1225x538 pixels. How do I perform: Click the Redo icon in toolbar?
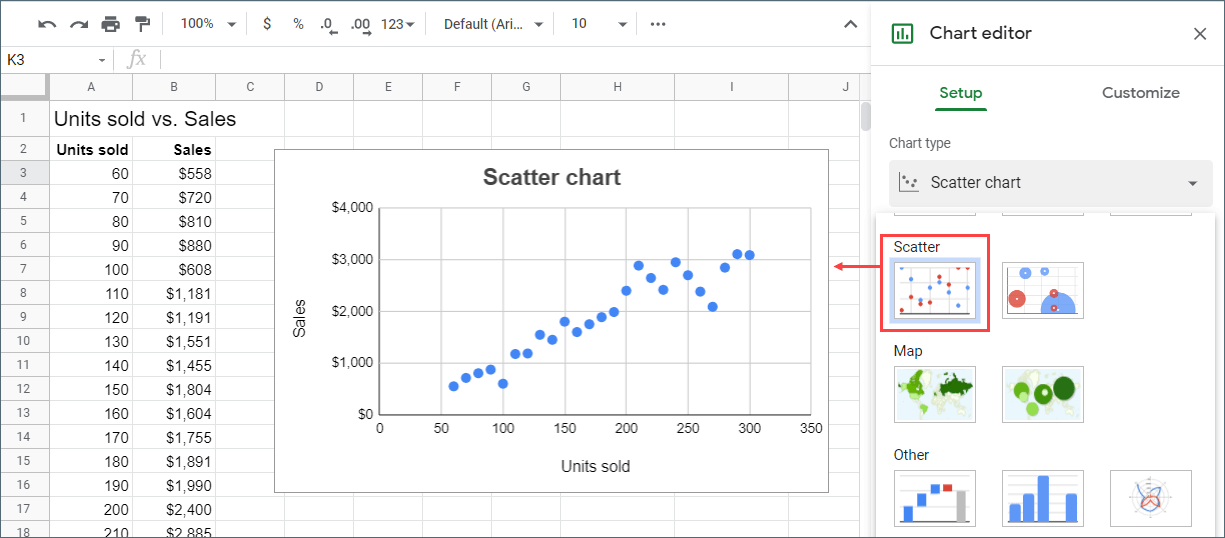pyautogui.click(x=78, y=24)
